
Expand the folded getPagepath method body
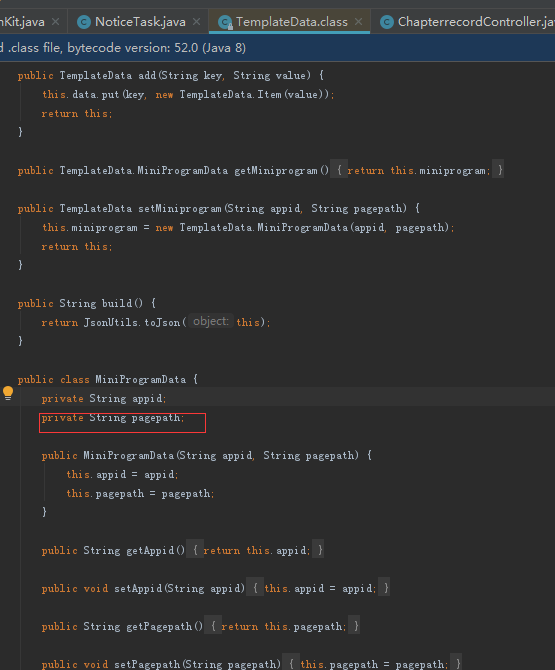tap(213, 626)
